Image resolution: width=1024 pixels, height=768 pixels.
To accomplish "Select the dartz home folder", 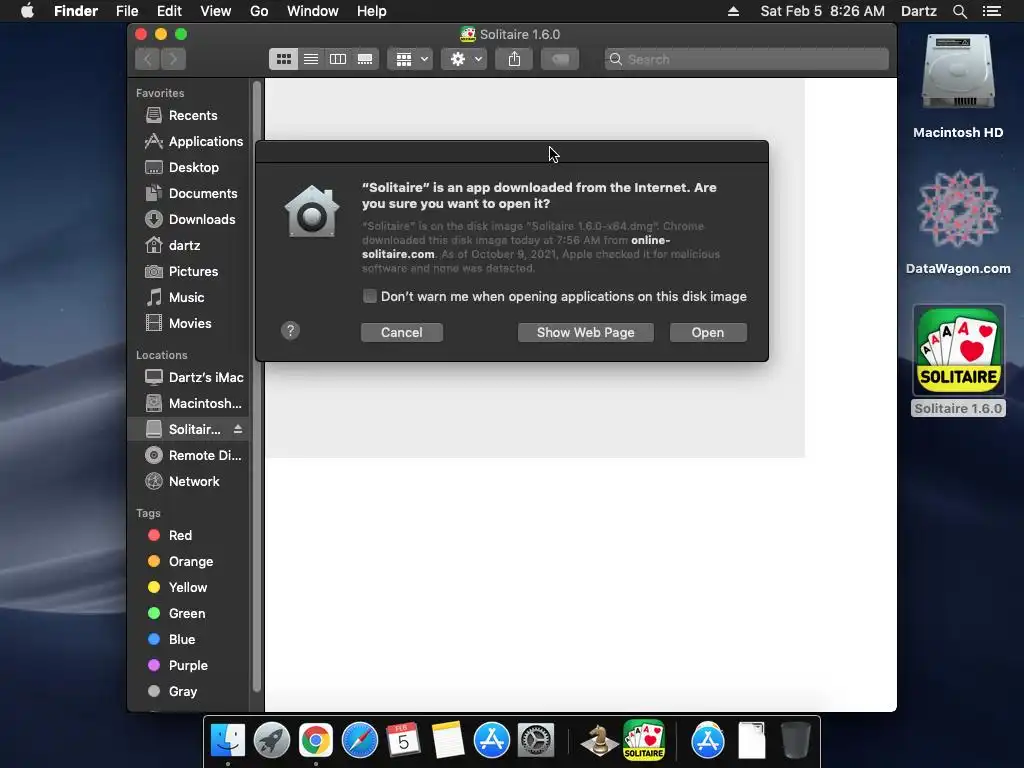I will [189, 246].
